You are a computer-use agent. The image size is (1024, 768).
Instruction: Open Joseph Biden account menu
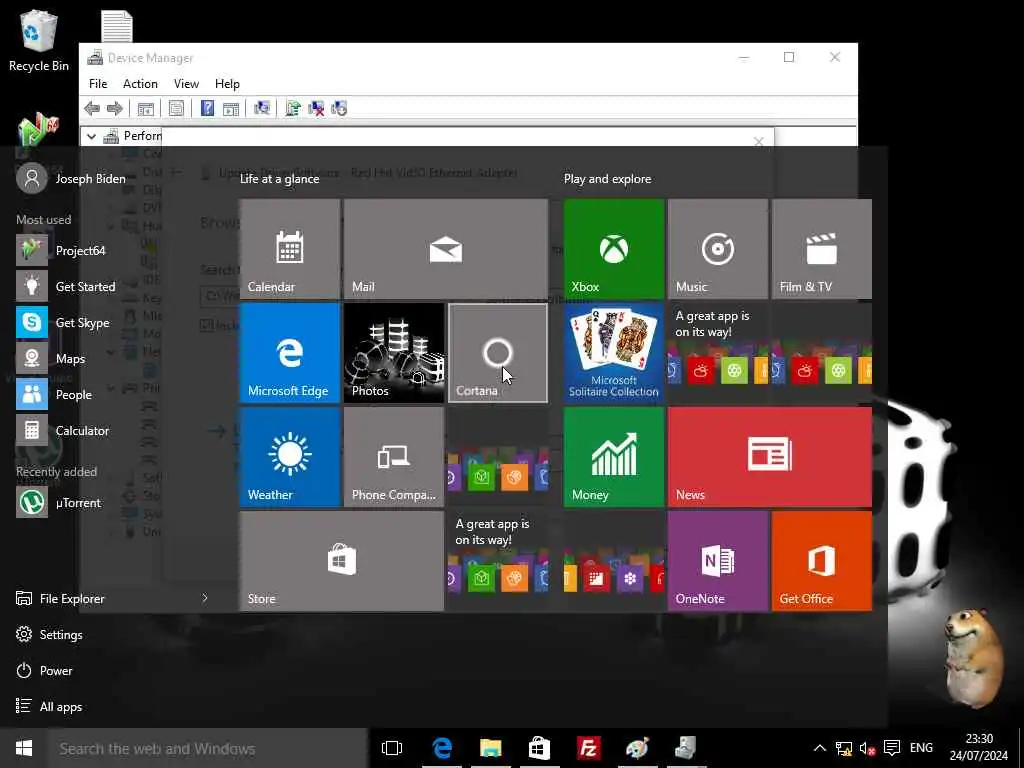[x=72, y=178]
